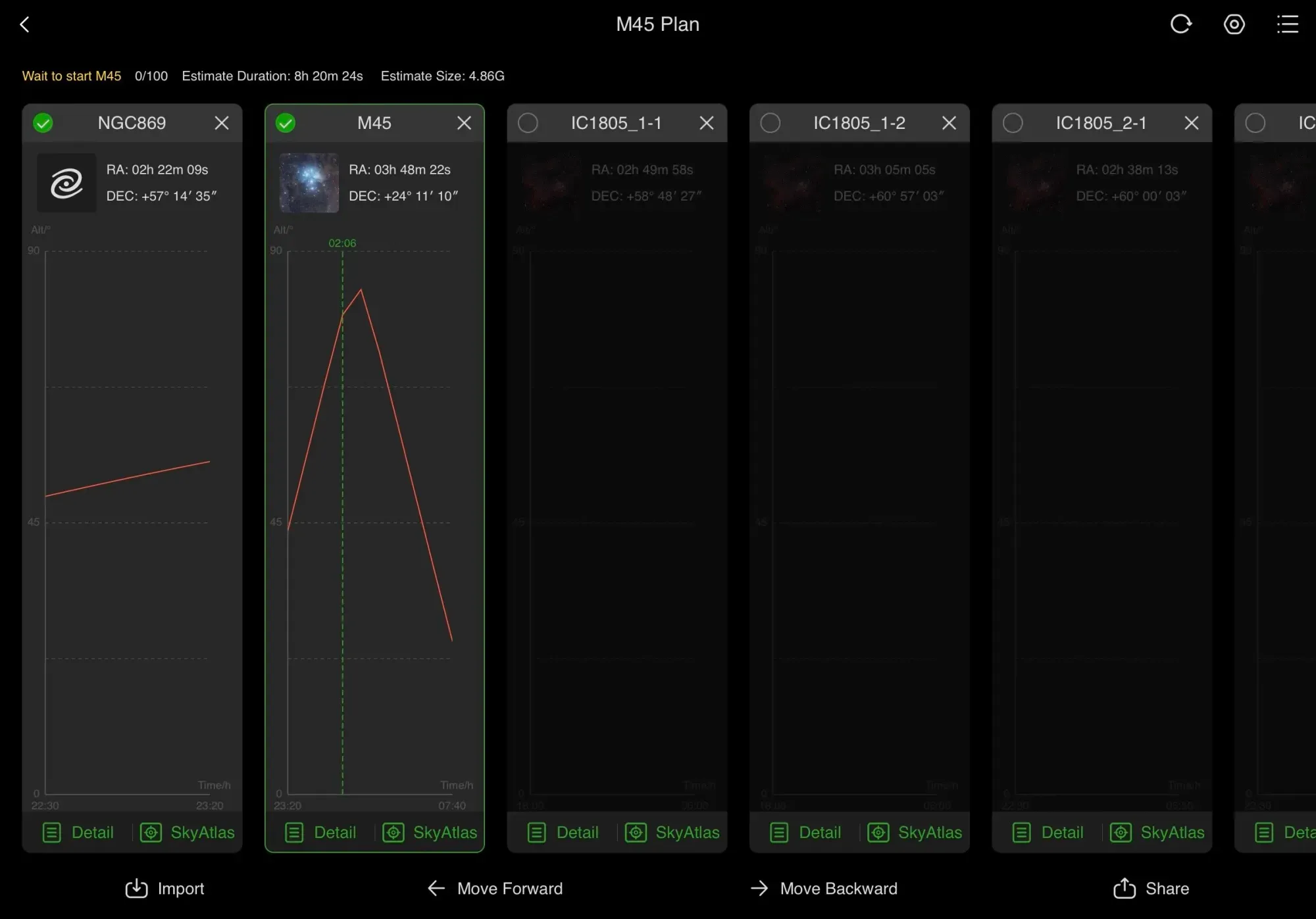Screen dimensions: 1316x919
Task: Click Move Forward arrow button
Action: point(495,889)
